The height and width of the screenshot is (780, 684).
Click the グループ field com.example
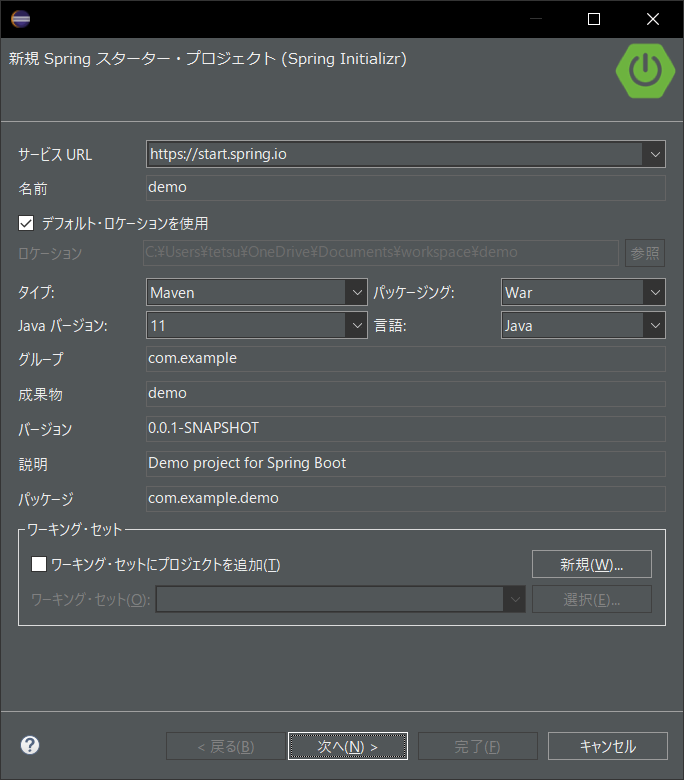coord(406,359)
